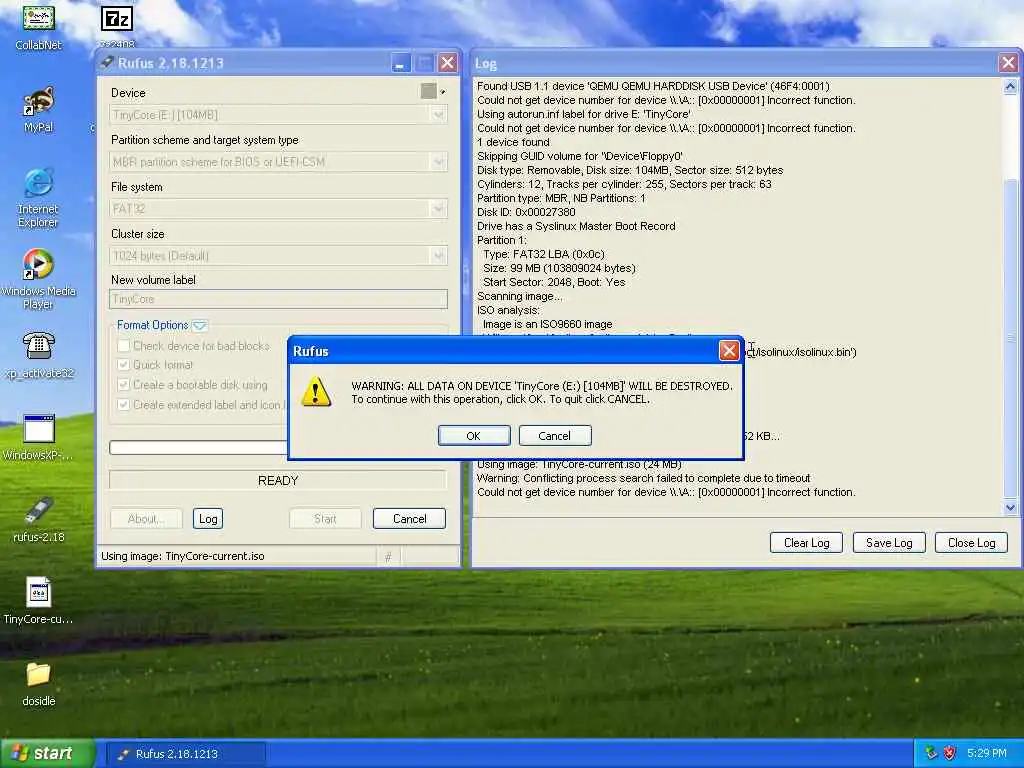
Task: Click Start button in Rufus window
Action: [325, 519]
